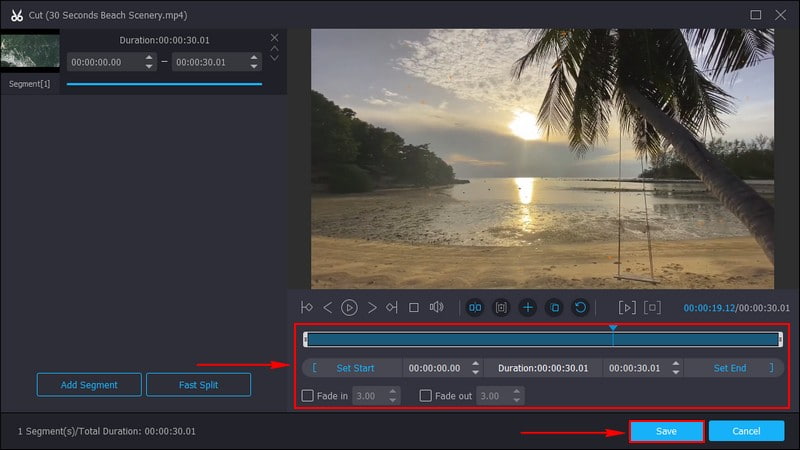Click the Add Segment button
The image size is (800, 450).
click(89, 384)
